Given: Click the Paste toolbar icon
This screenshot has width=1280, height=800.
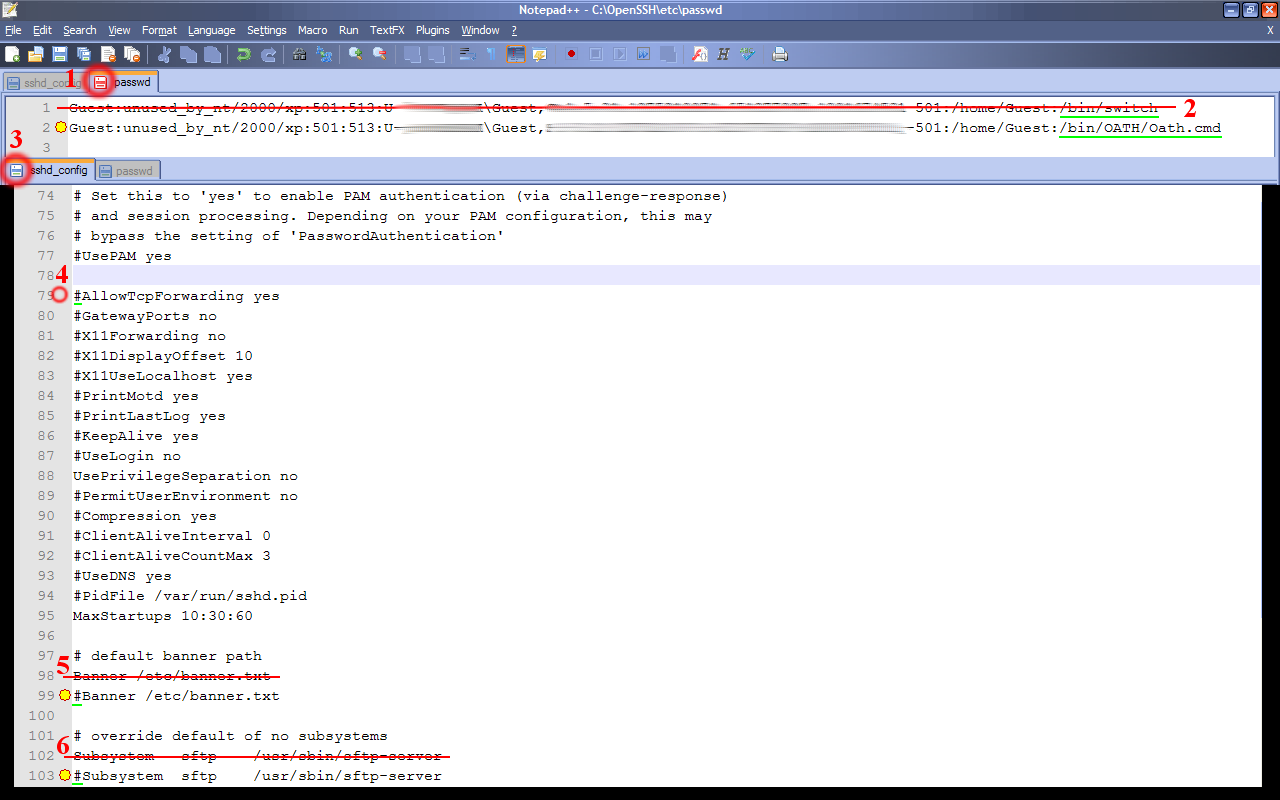Looking at the screenshot, I should tap(212, 54).
